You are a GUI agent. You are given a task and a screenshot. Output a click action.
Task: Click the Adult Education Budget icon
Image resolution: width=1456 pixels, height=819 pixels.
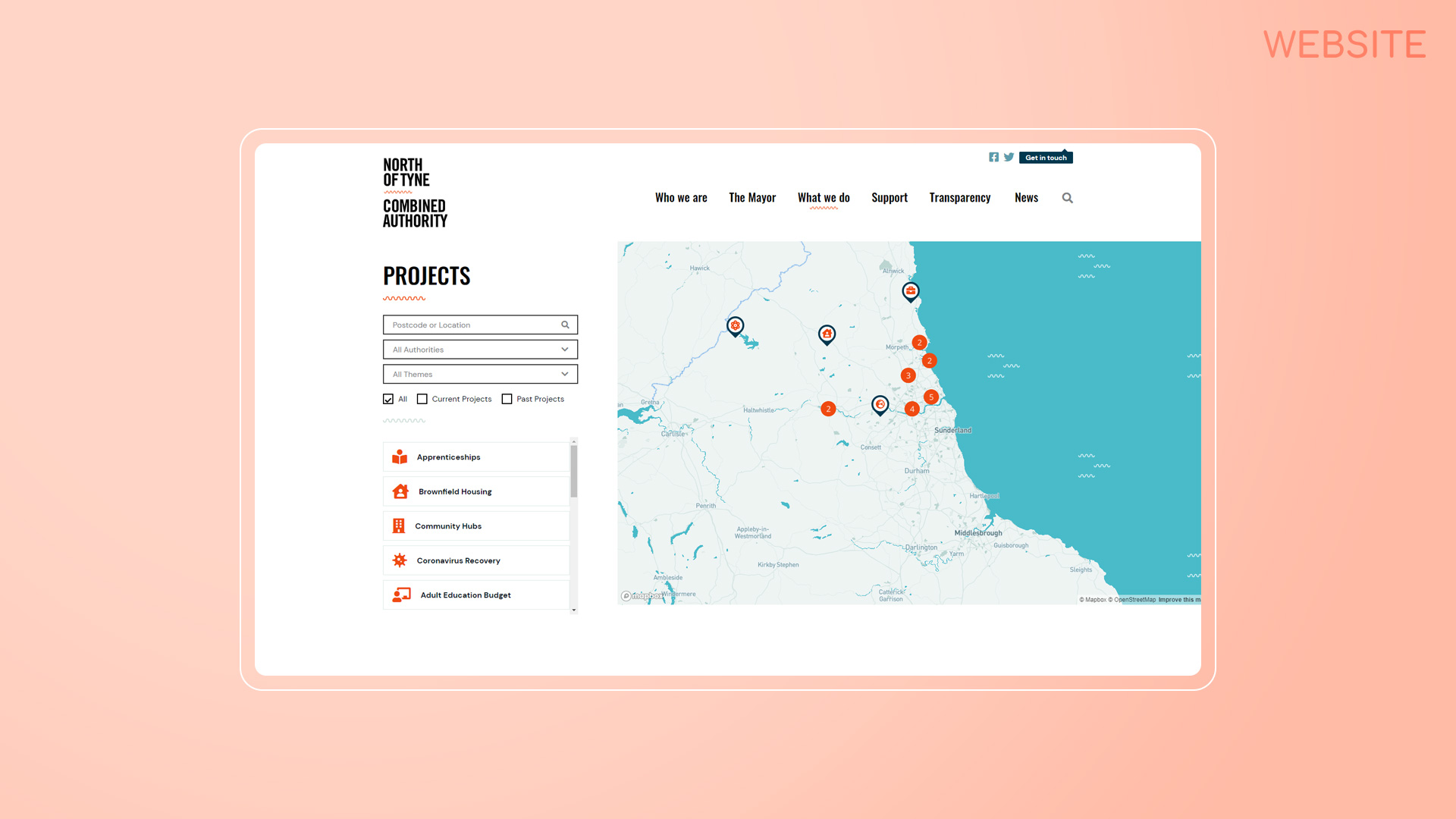pyautogui.click(x=401, y=595)
